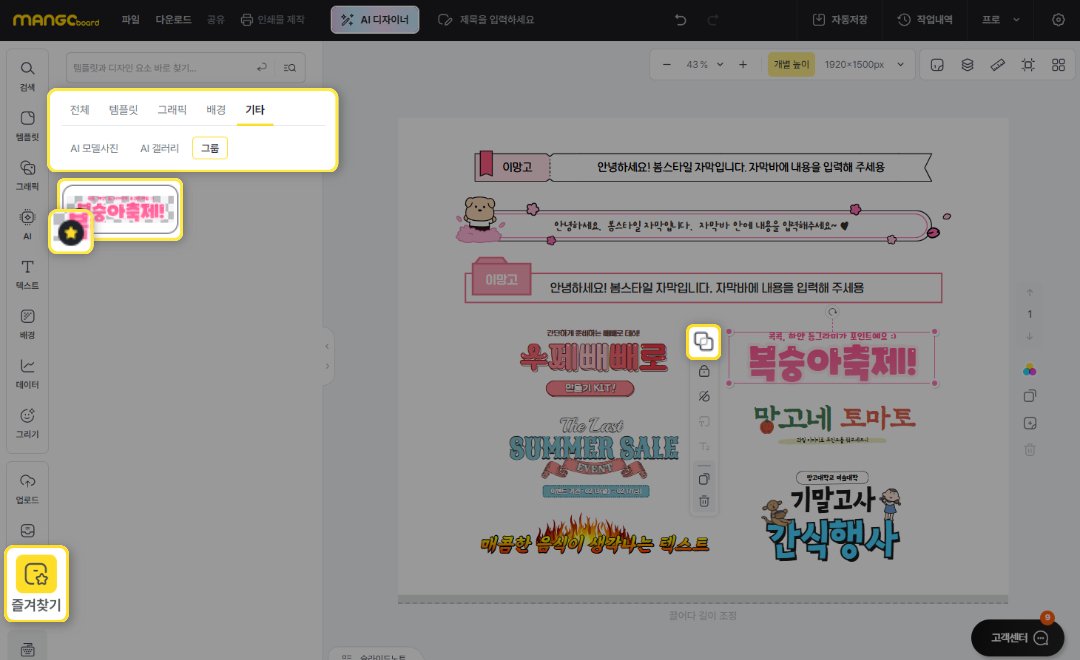The width and height of the screenshot is (1080, 660).
Task: Toggle the 개별 높이 option
Action: click(x=791, y=65)
